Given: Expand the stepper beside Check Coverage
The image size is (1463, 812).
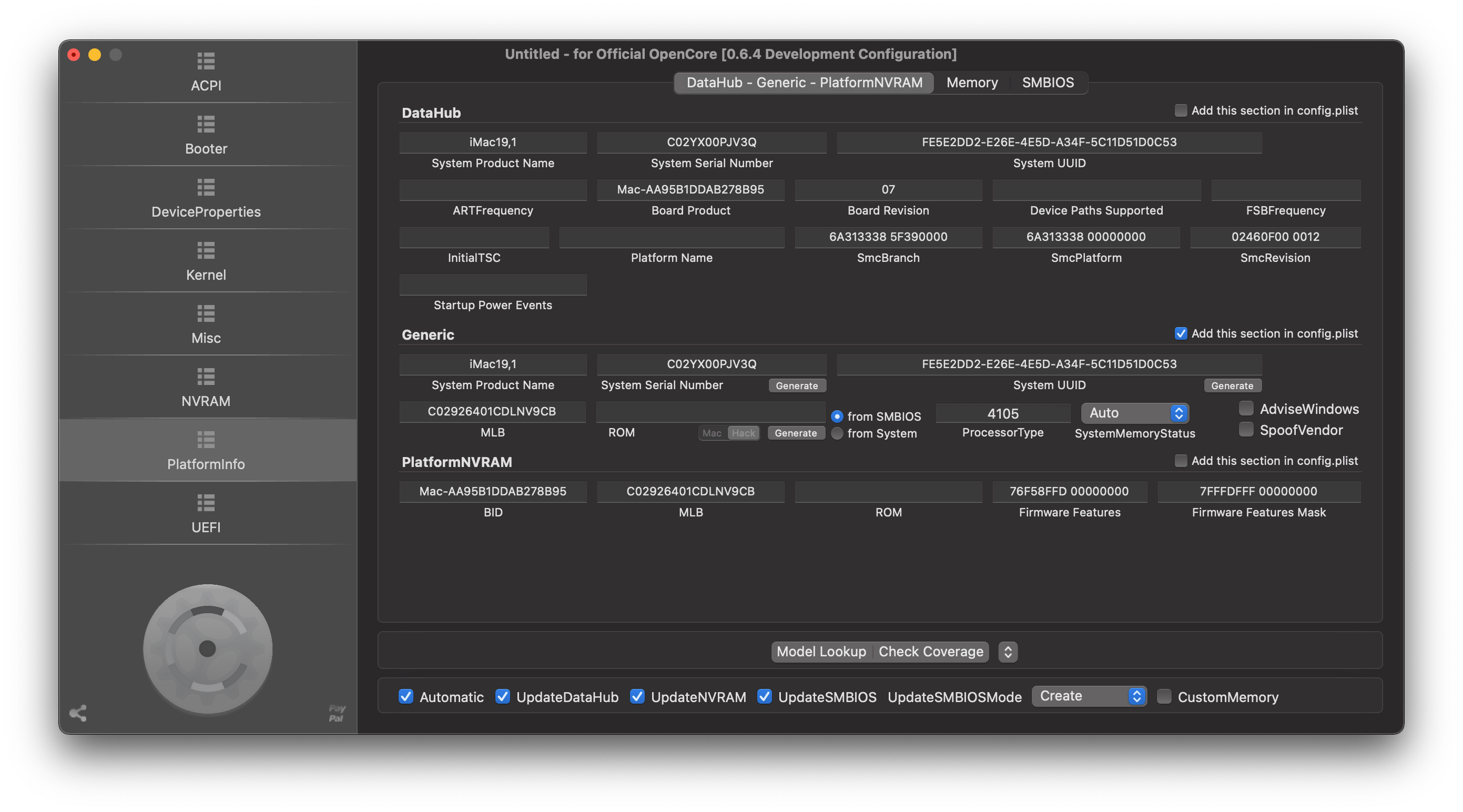Looking at the screenshot, I should tap(1008, 652).
